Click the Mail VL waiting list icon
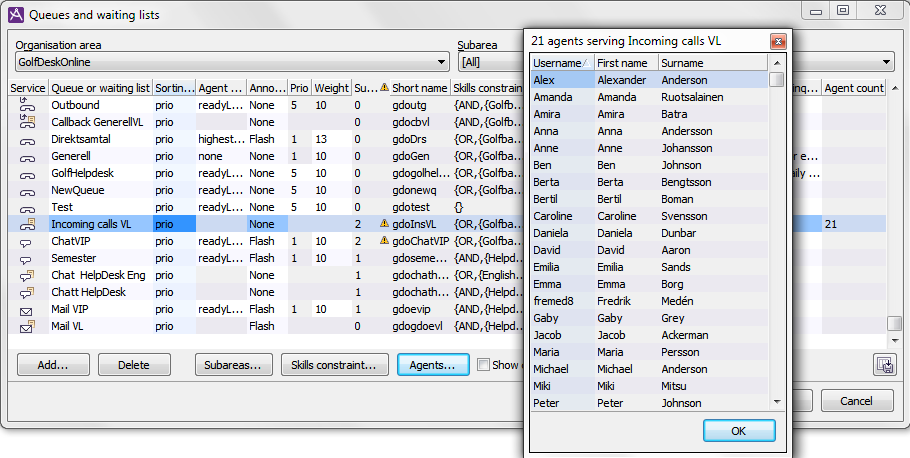The height and width of the screenshot is (458, 910). (27, 326)
